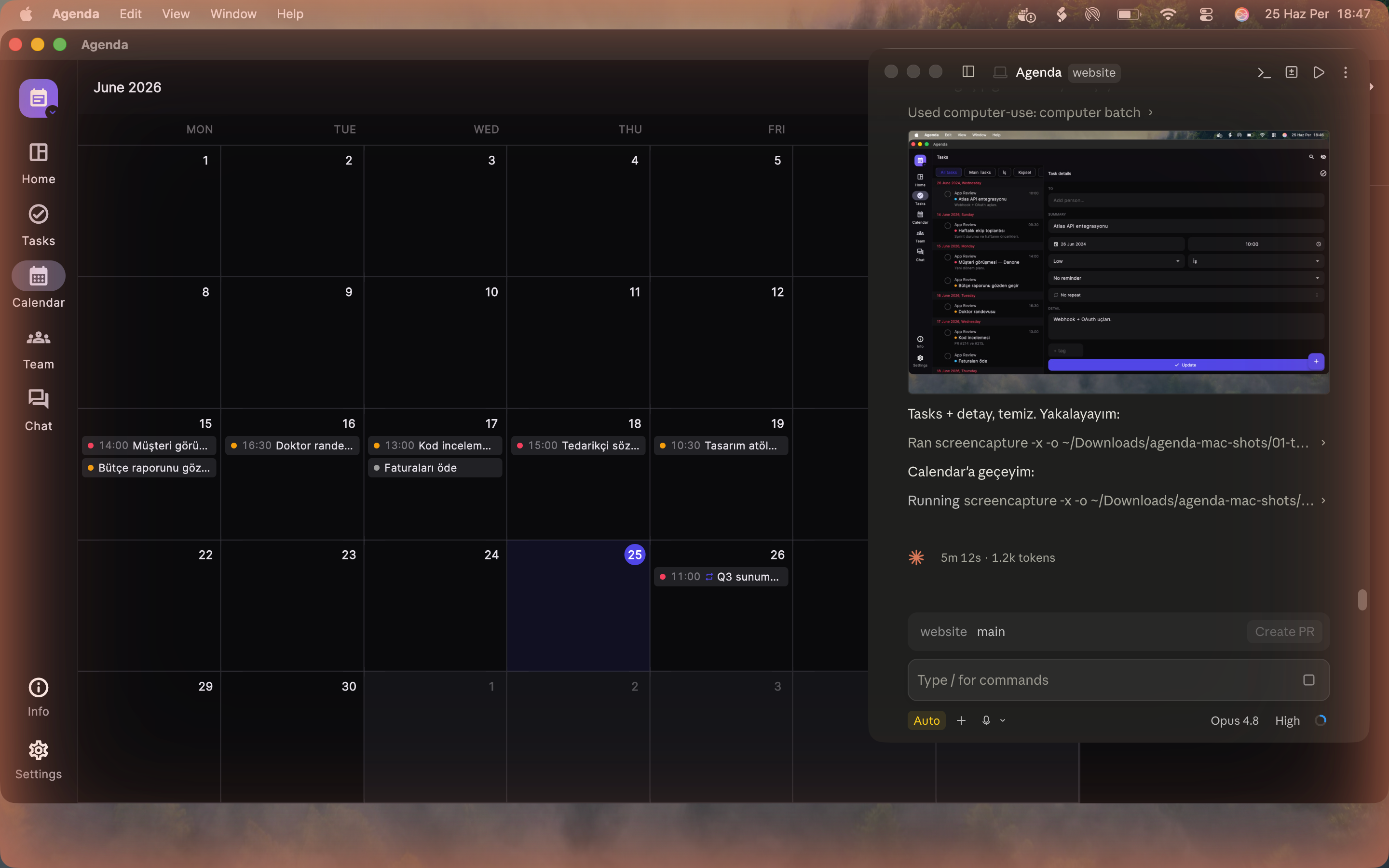The image size is (1389, 868).
Task: Click the website repo label near main
Action: tap(943, 632)
